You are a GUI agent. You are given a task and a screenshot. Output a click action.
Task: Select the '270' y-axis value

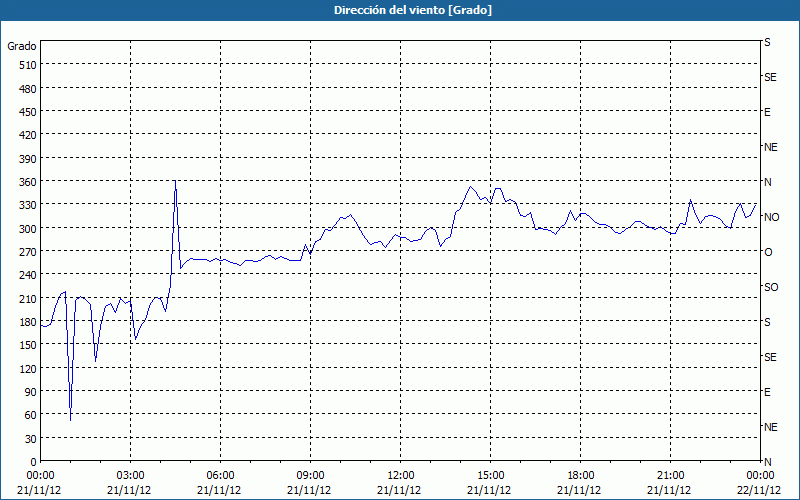29,252
